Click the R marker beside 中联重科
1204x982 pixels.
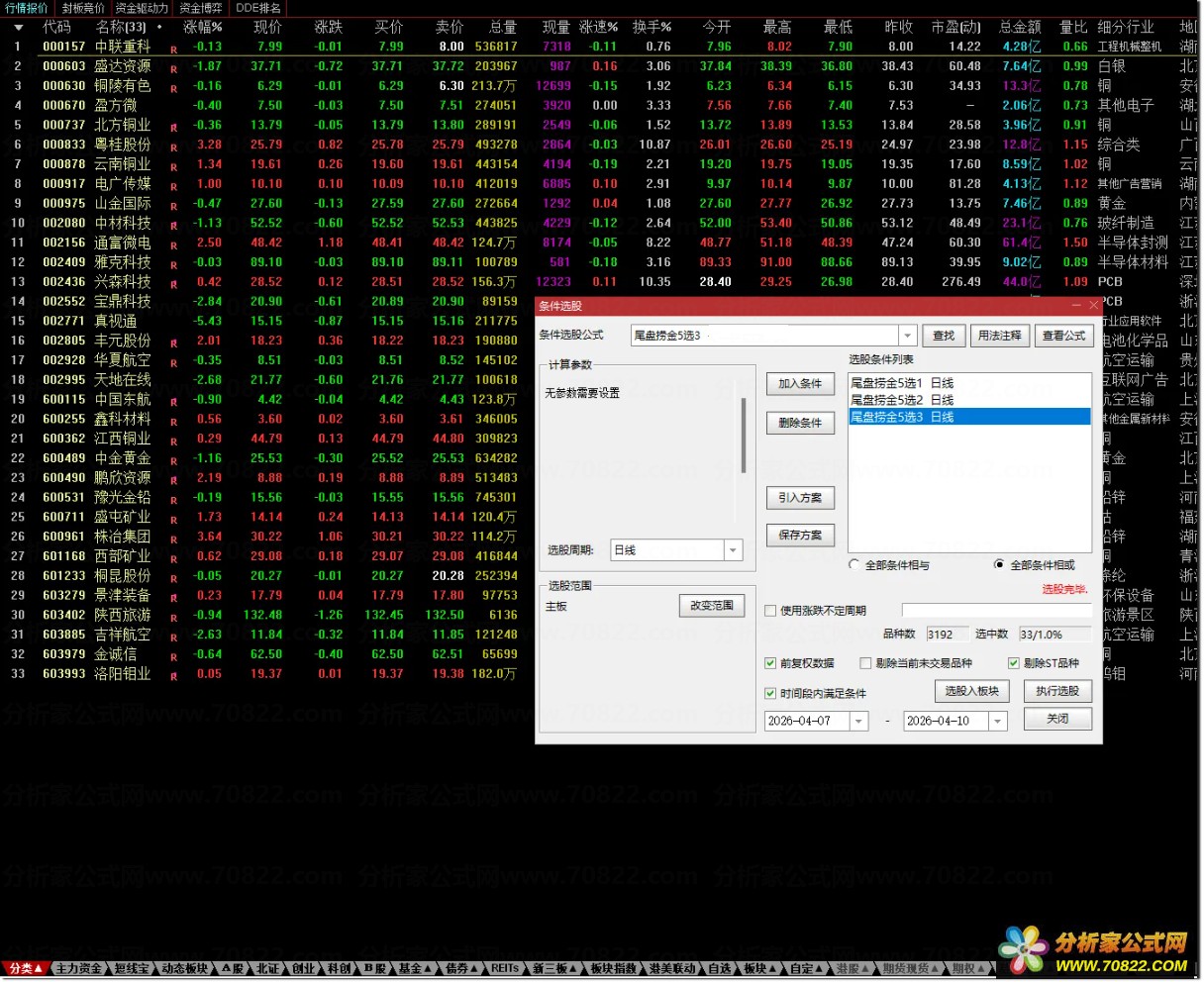click(x=174, y=48)
